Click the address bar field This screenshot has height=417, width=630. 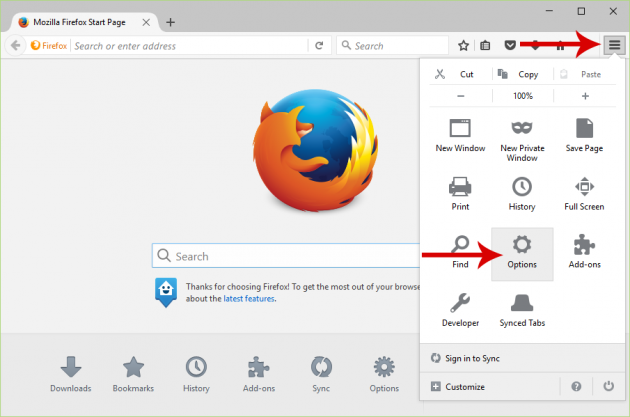pos(190,45)
